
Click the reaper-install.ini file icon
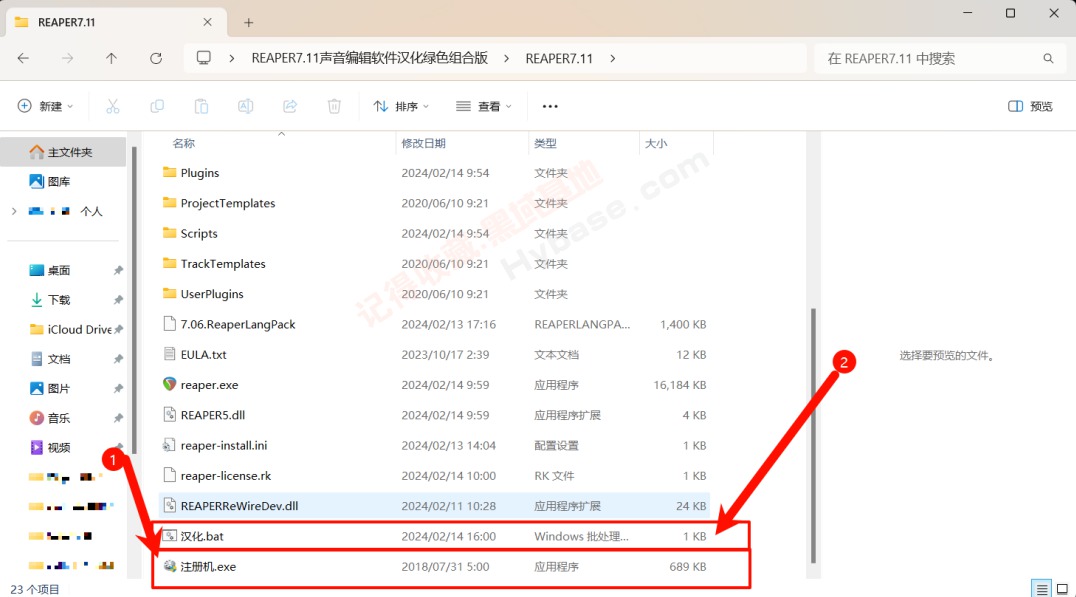(x=169, y=445)
